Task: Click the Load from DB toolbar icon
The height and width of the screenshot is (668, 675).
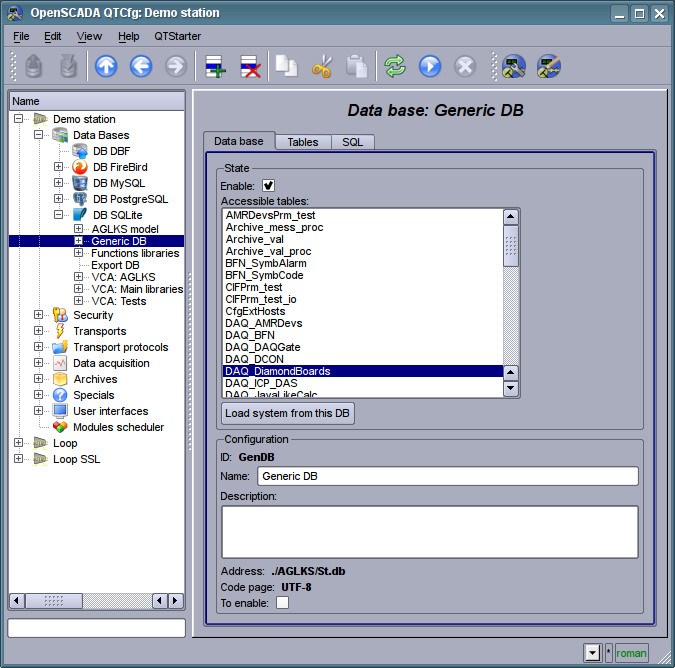Action: coord(34,67)
